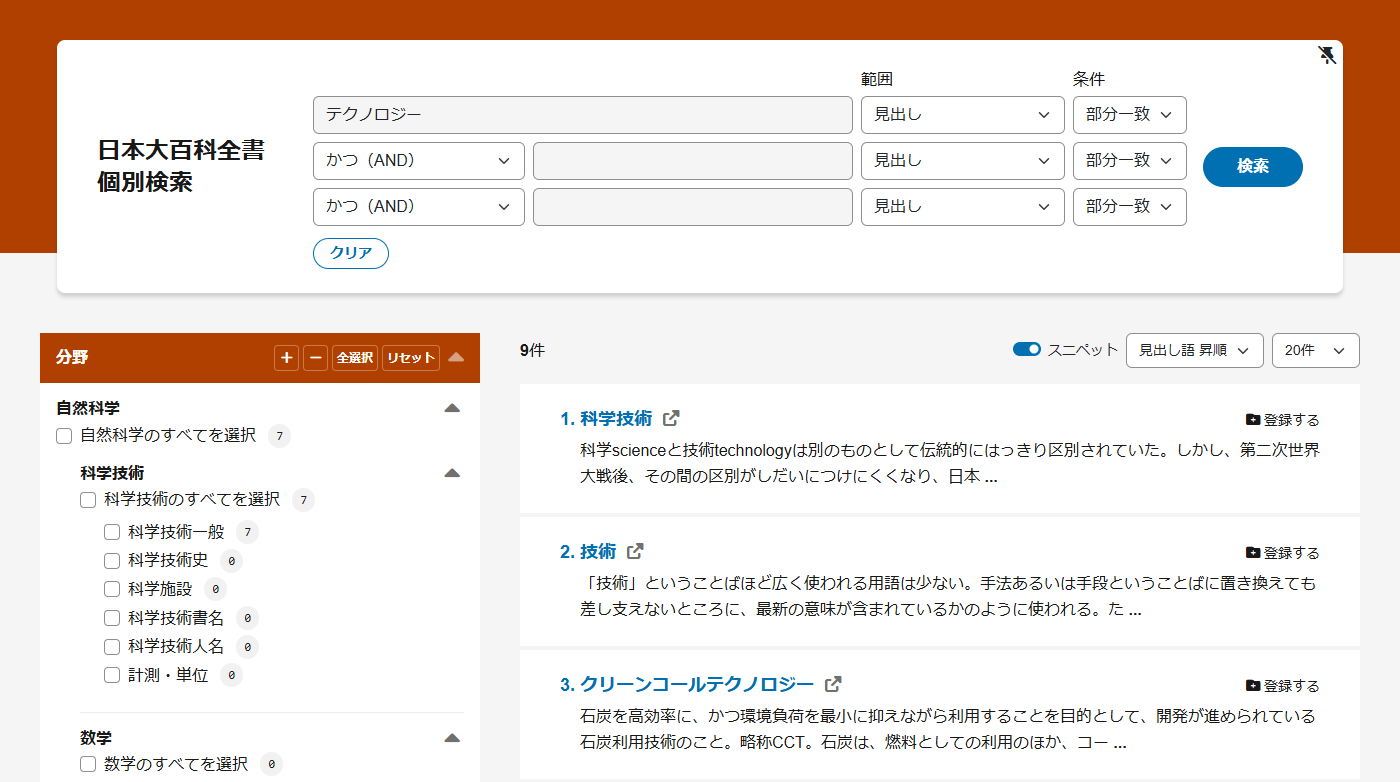Open the 条件 dropdown in the テクノロジー row
The image size is (1400, 782).
[1130, 115]
